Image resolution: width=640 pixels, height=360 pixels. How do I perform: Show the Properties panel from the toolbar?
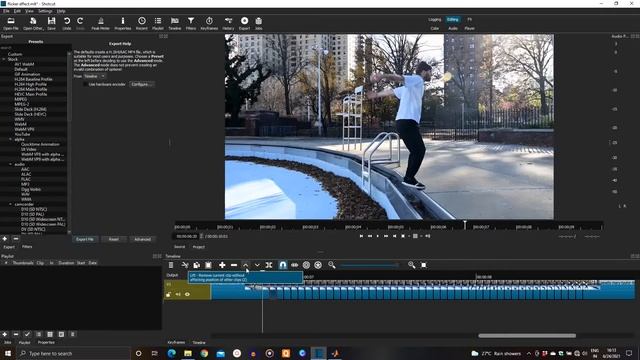(122, 23)
